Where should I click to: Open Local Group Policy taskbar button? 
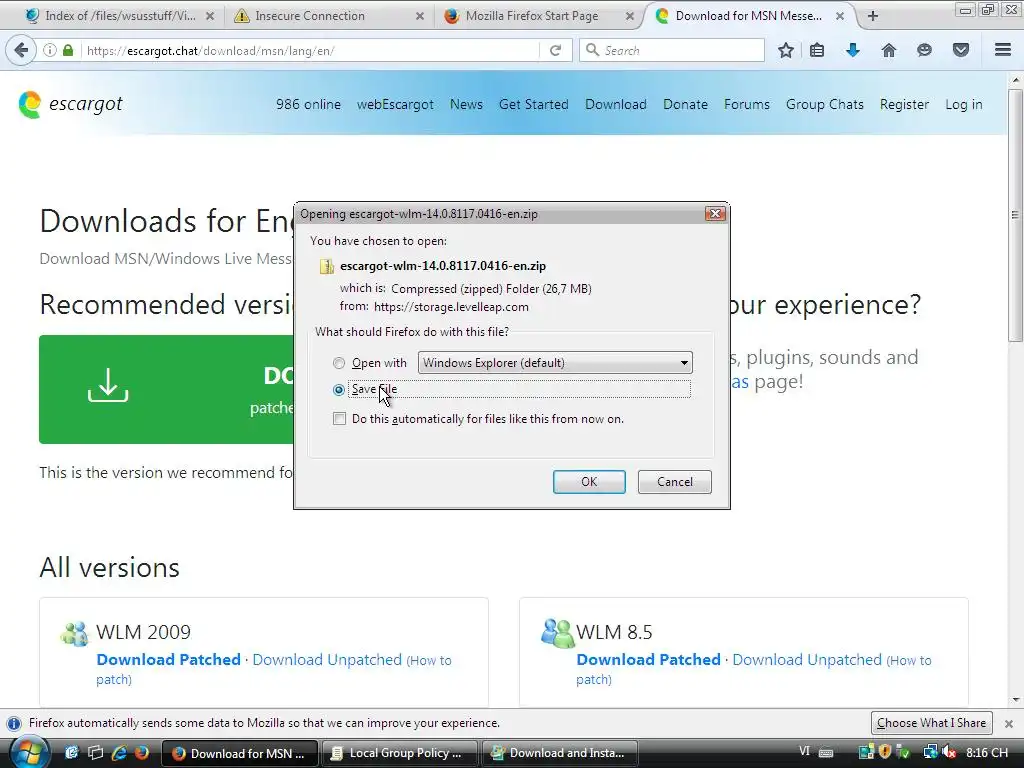398,753
